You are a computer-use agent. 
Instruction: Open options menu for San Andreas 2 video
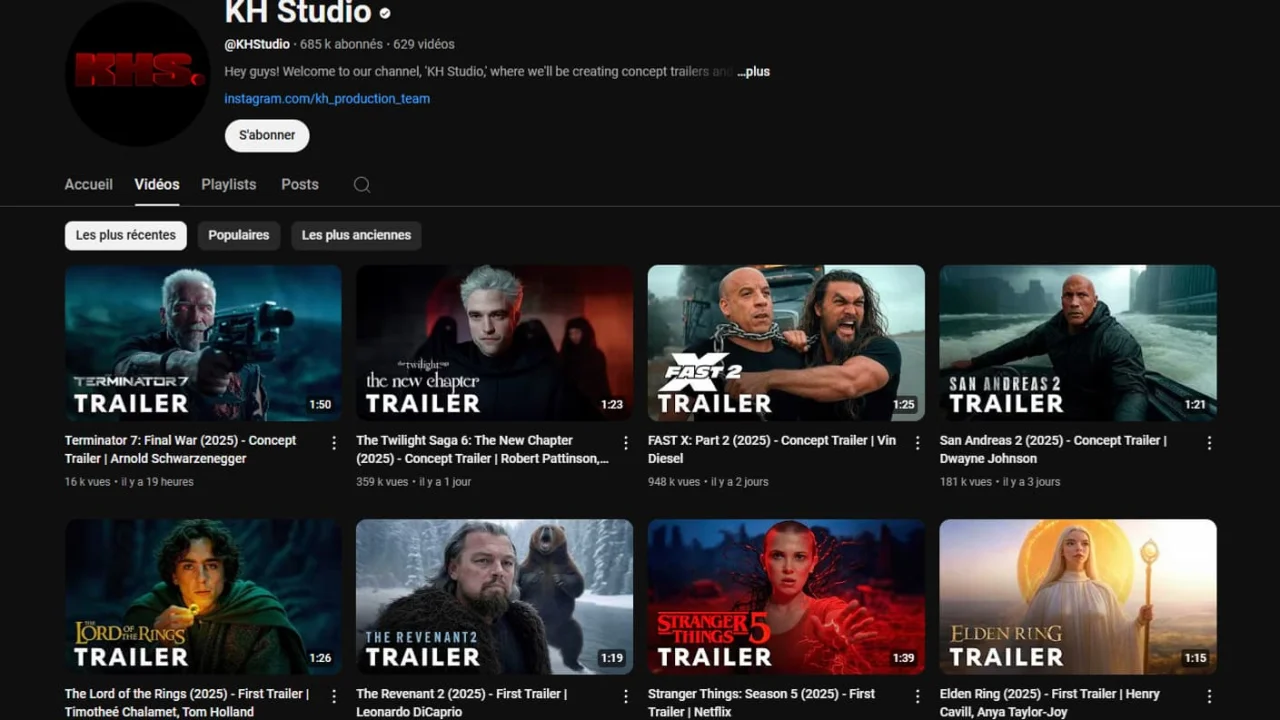(1210, 441)
